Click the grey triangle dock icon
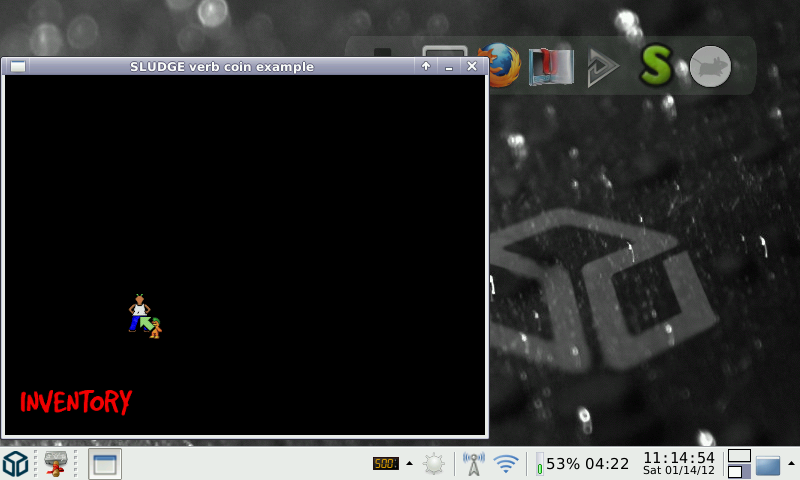800x480 pixels. (x=603, y=67)
